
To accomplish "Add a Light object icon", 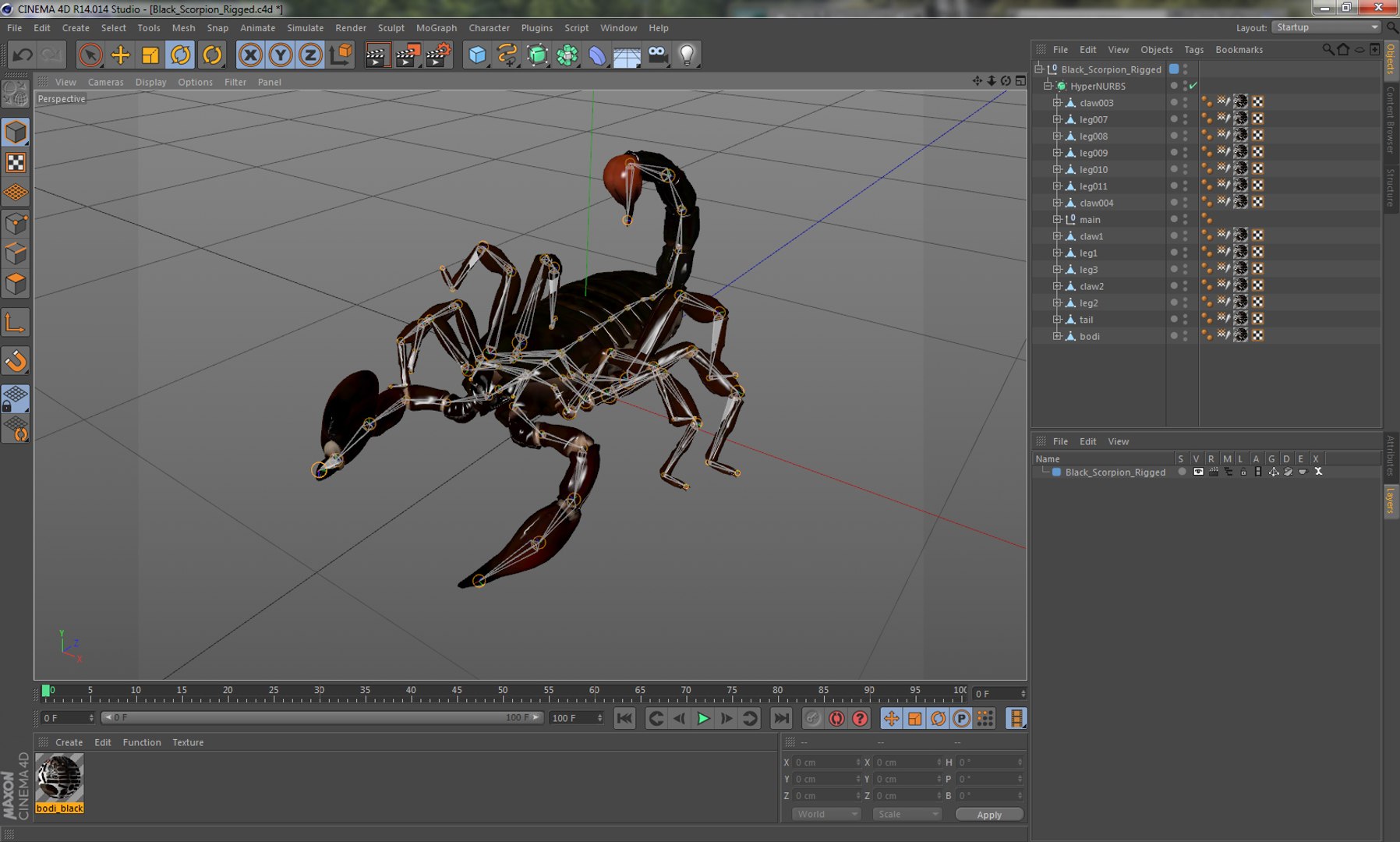I will point(687,55).
